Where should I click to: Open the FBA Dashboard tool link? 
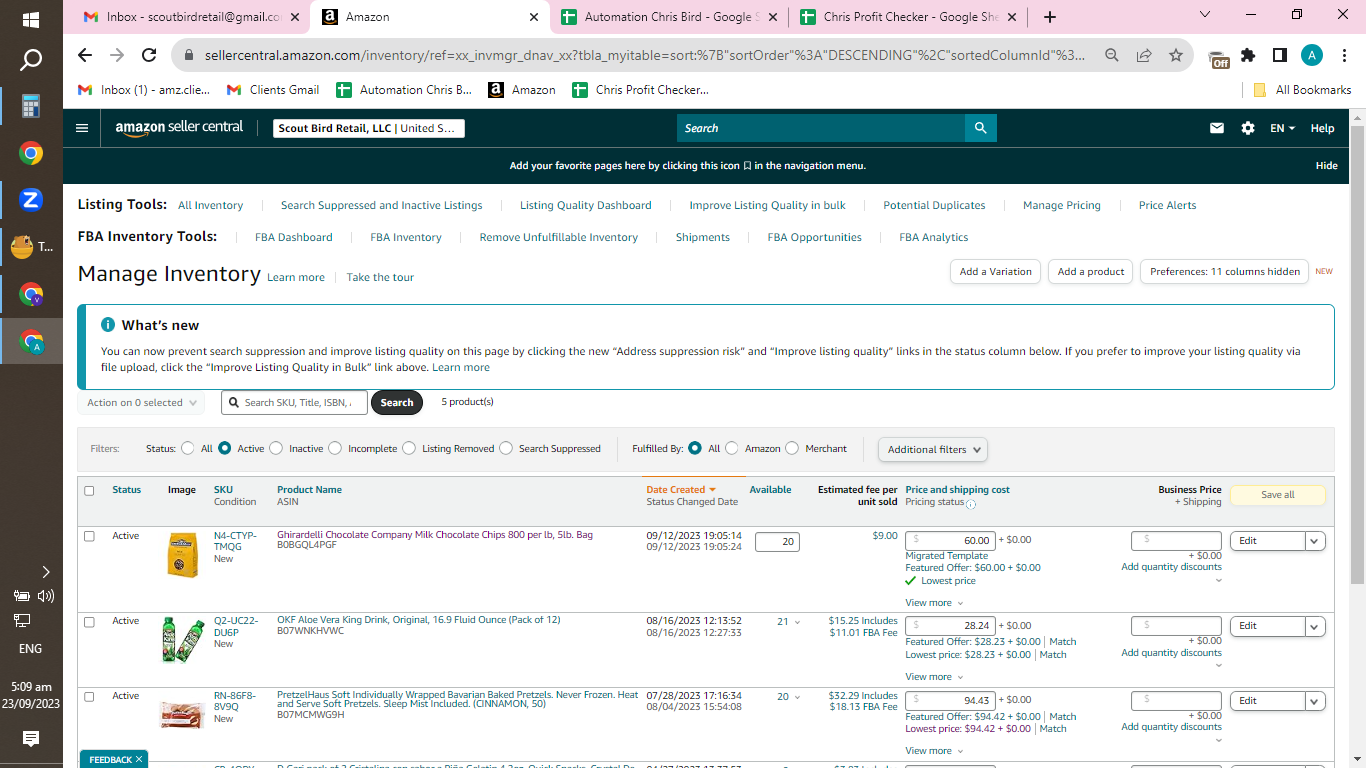click(x=294, y=237)
